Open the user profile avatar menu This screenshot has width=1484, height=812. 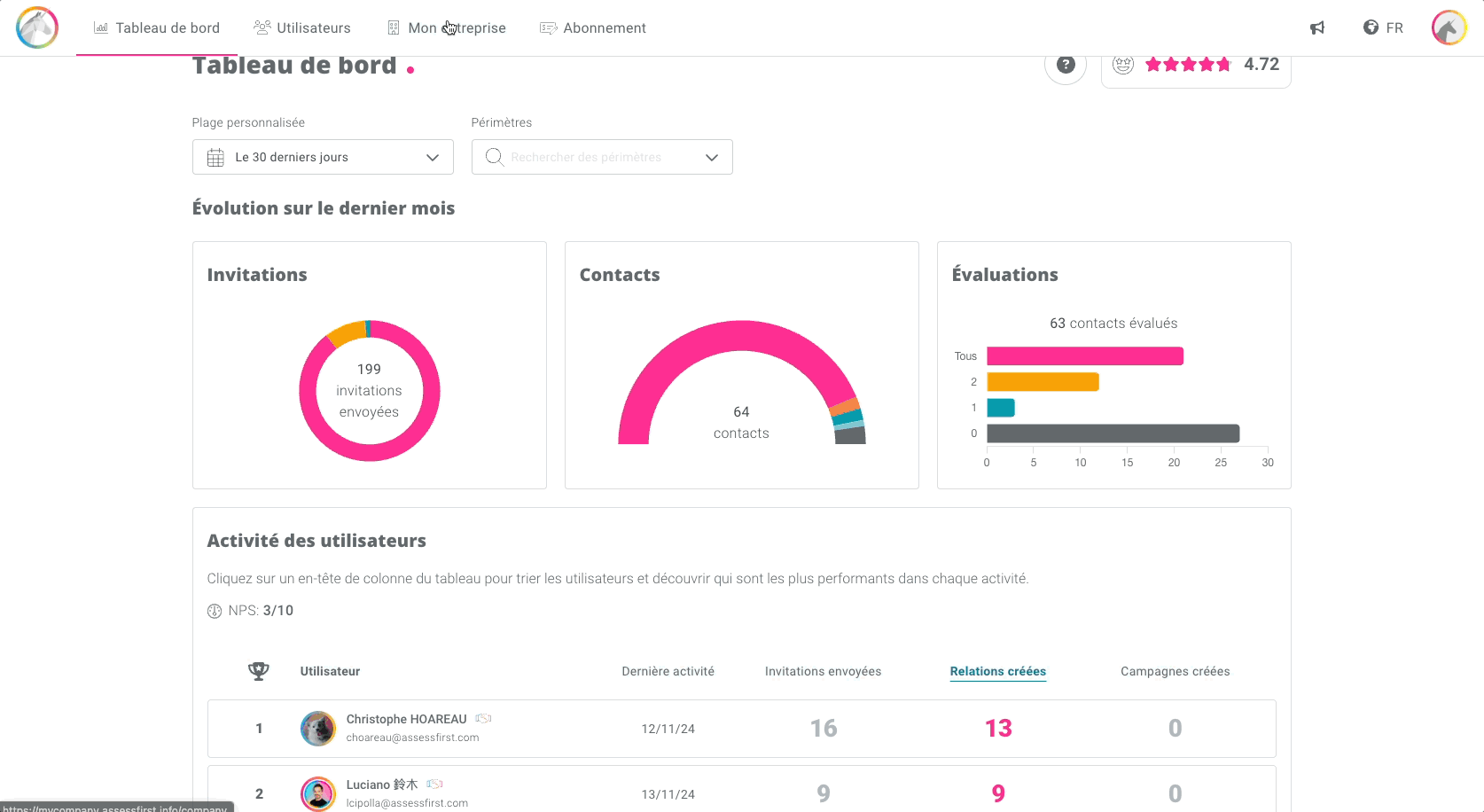(x=1449, y=27)
